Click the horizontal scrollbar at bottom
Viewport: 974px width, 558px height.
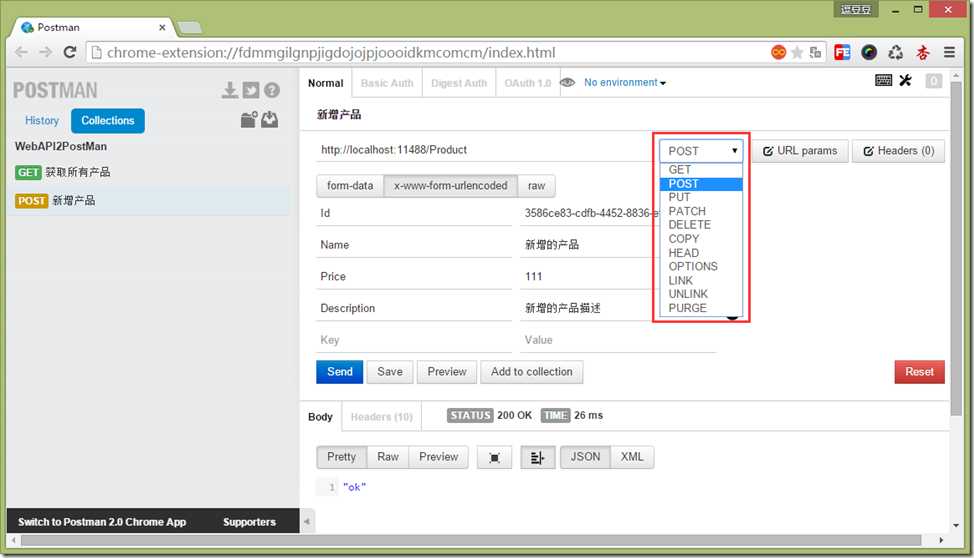(x=471, y=541)
